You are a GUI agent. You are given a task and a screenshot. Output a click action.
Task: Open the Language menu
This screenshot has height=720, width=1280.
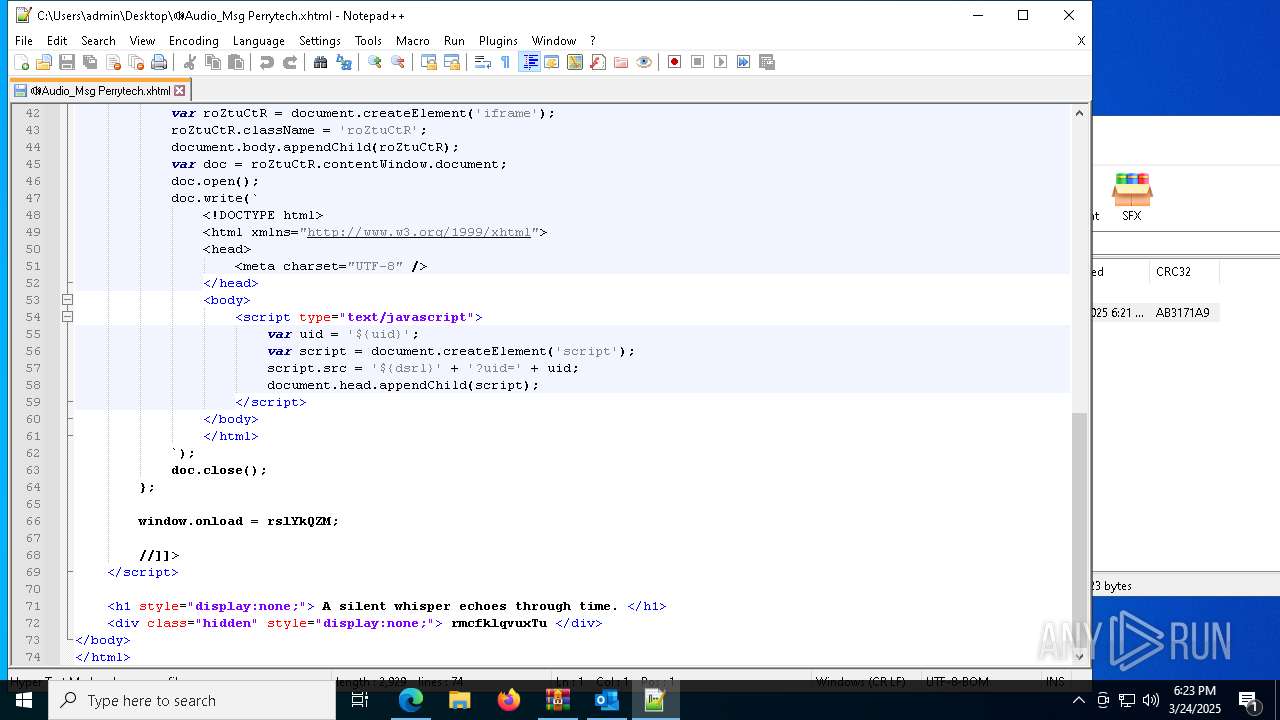[258, 41]
